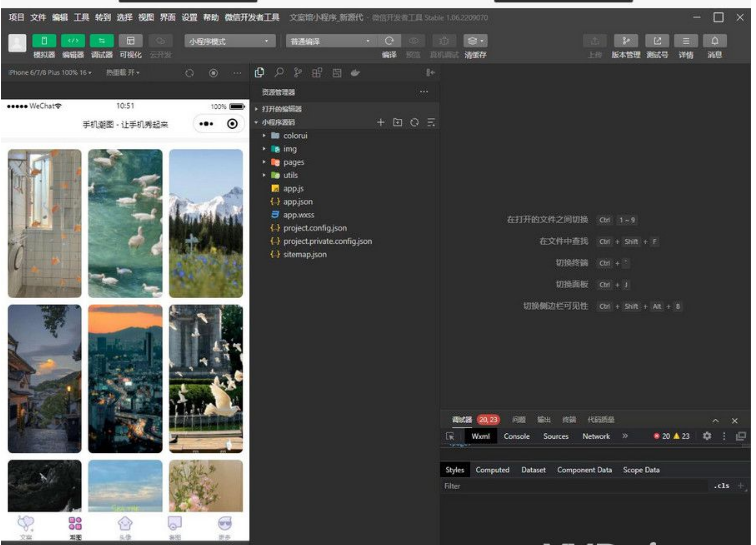
Task: Open the 普通编译 compile mode dropdown
Action: [330, 41]
